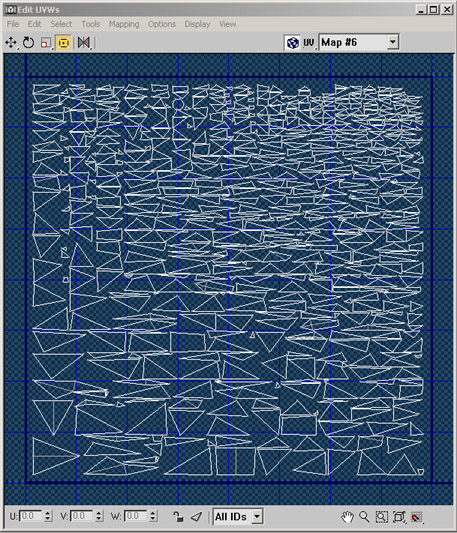Click the U coordinate input field
This screenshot has width=457, height=533.
(31, 516)
